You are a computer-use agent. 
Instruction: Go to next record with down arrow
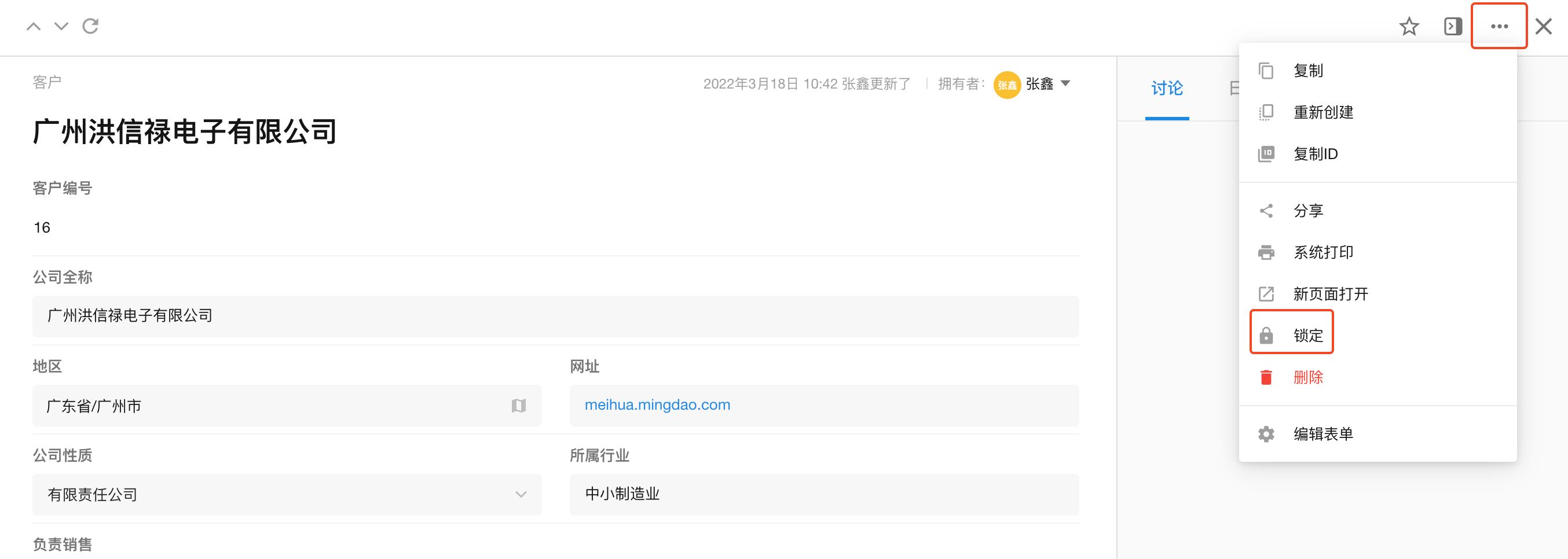(61, 26)
